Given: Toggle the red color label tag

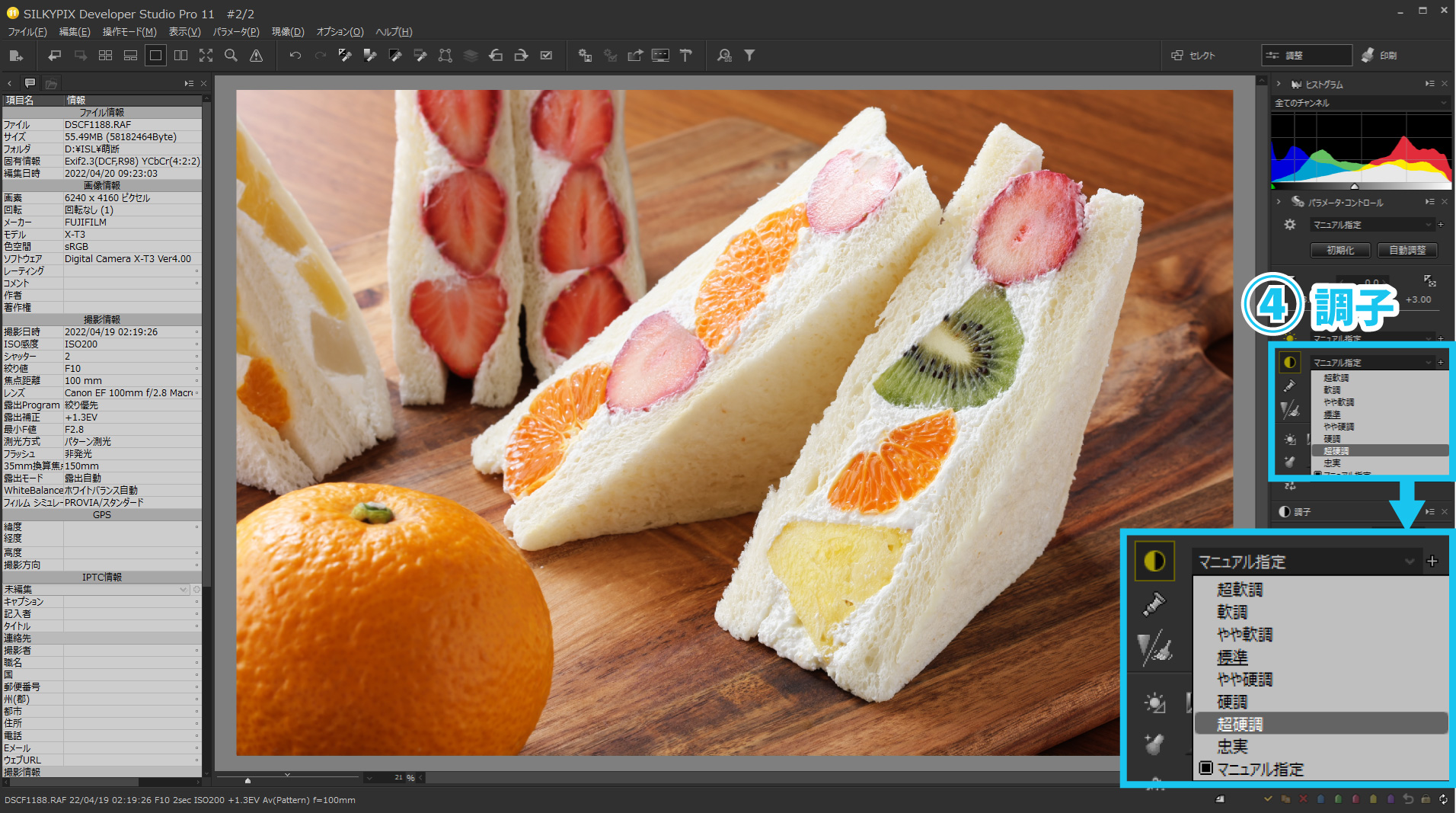Looking at the screenshot, I should click(1355, 799).
